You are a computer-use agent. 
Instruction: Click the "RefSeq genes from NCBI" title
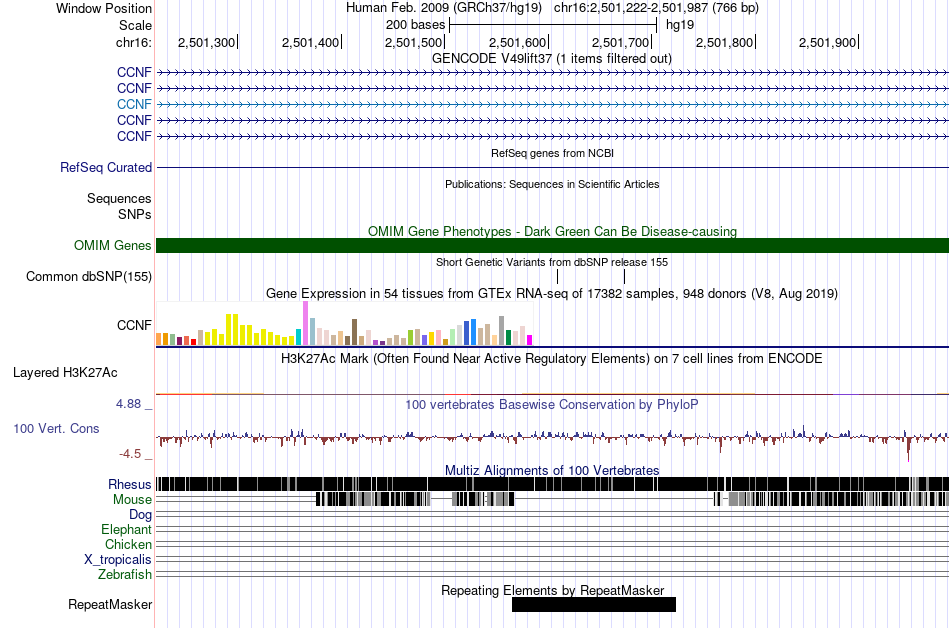[x=552, y=153]
